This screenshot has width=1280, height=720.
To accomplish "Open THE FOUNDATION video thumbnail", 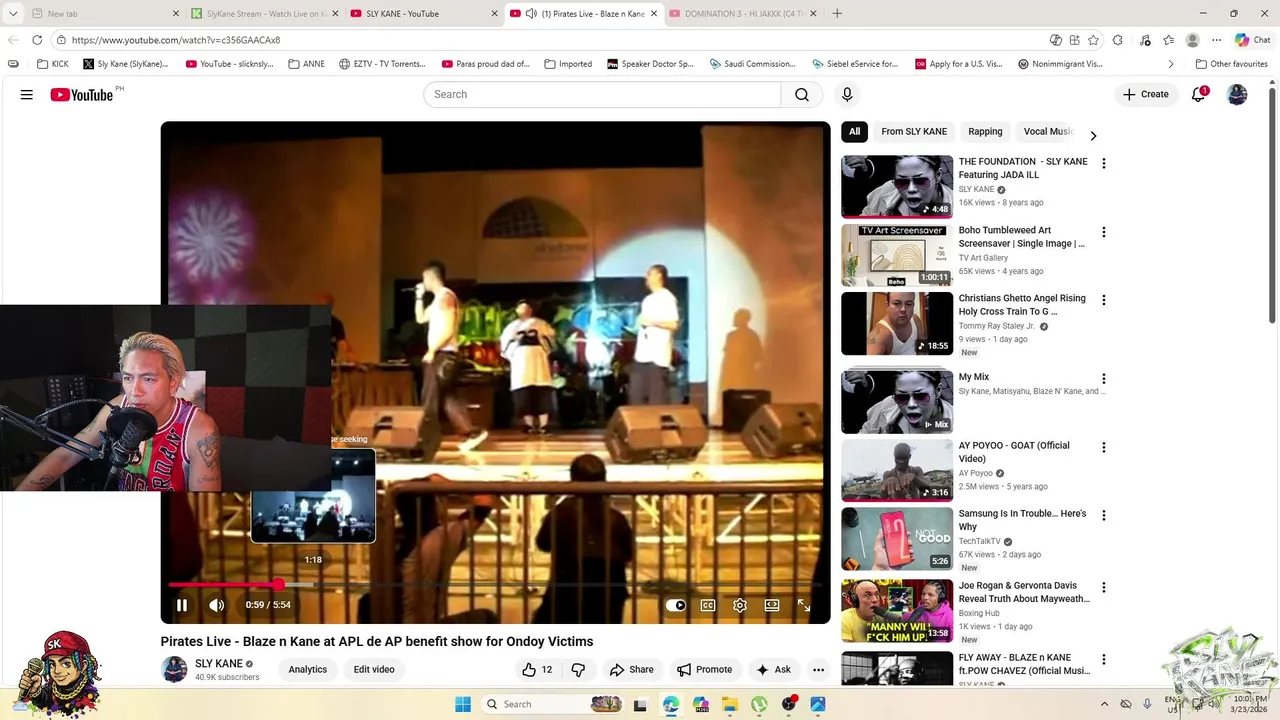I will [897, 186].
